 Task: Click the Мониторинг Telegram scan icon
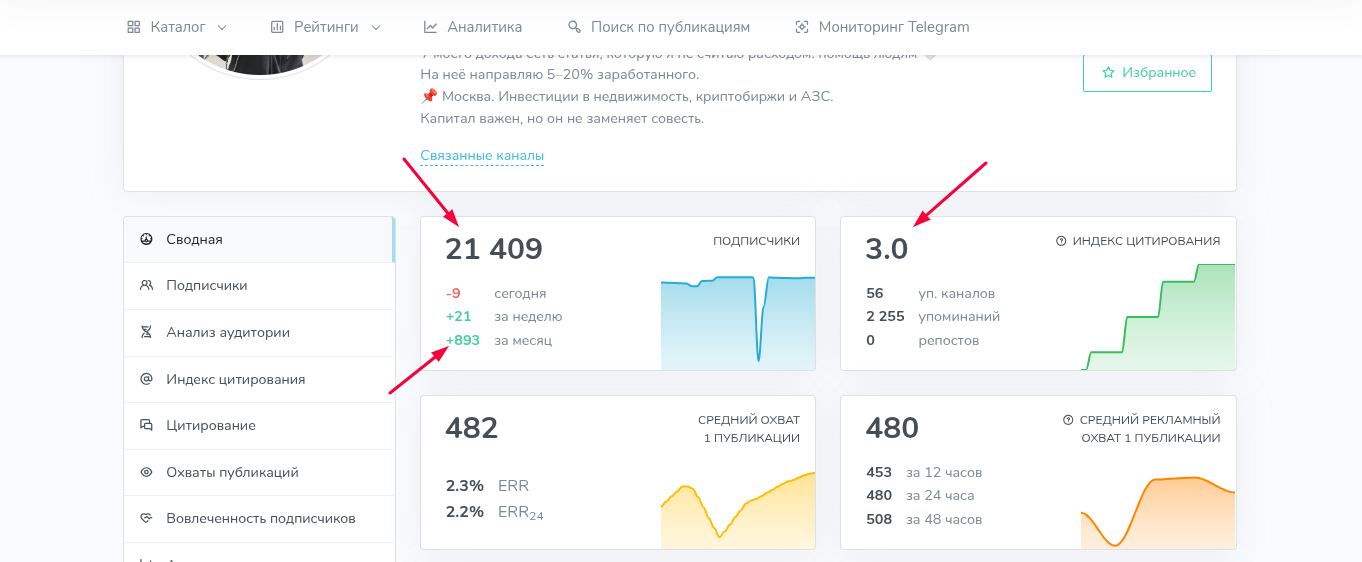[x=801, y=27]
